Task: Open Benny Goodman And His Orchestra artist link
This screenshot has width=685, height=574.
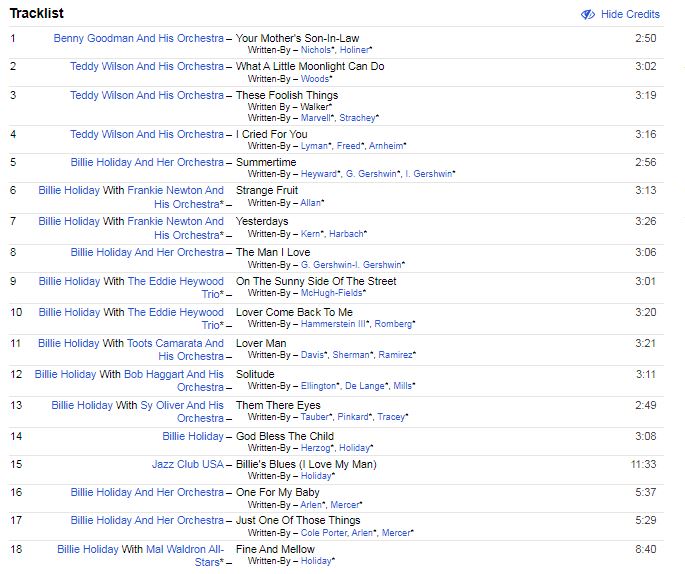Action: coord(138,38)
